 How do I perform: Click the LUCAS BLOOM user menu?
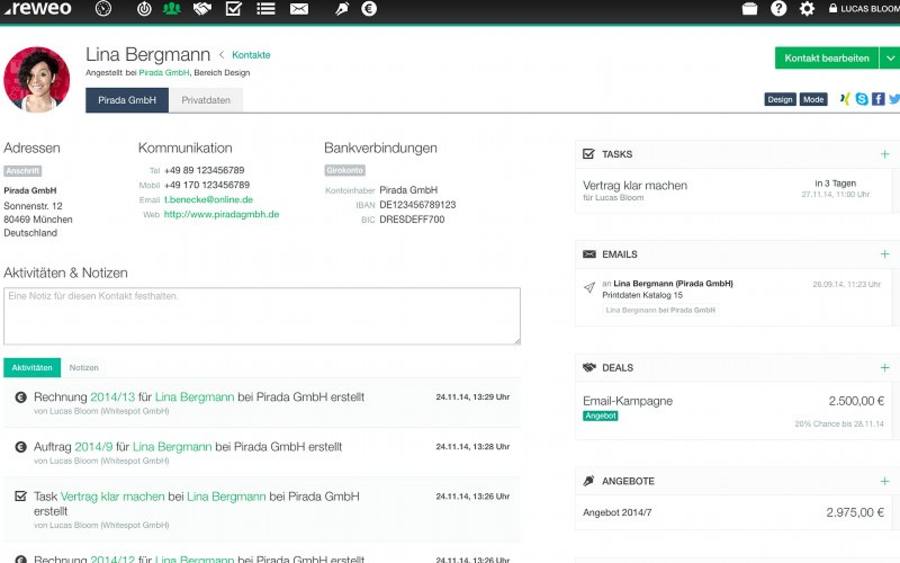pos(870,9)
